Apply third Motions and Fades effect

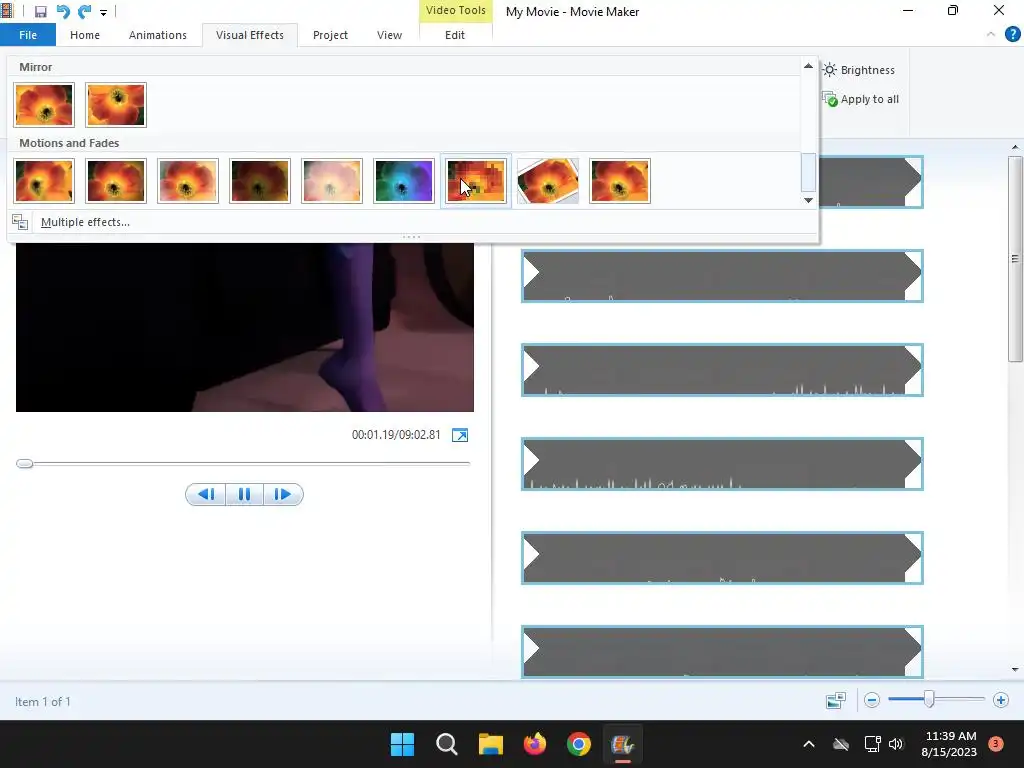point(188,181)
